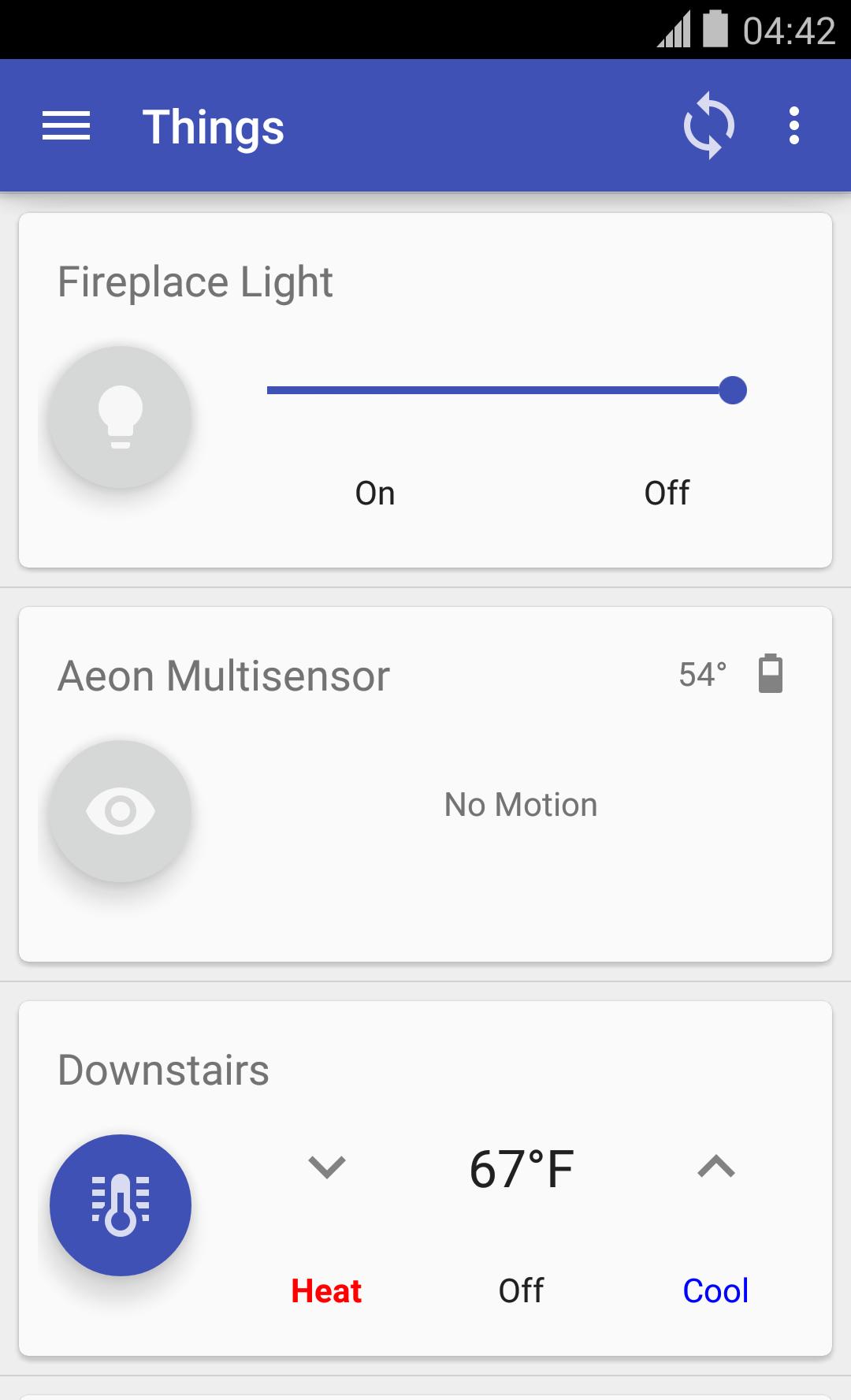Image resolution: width=851 pixels, height=1400 pixels.
Task: Raise temperature with the up chevron
Action: pyautogui.click(x=715, y=1167)
